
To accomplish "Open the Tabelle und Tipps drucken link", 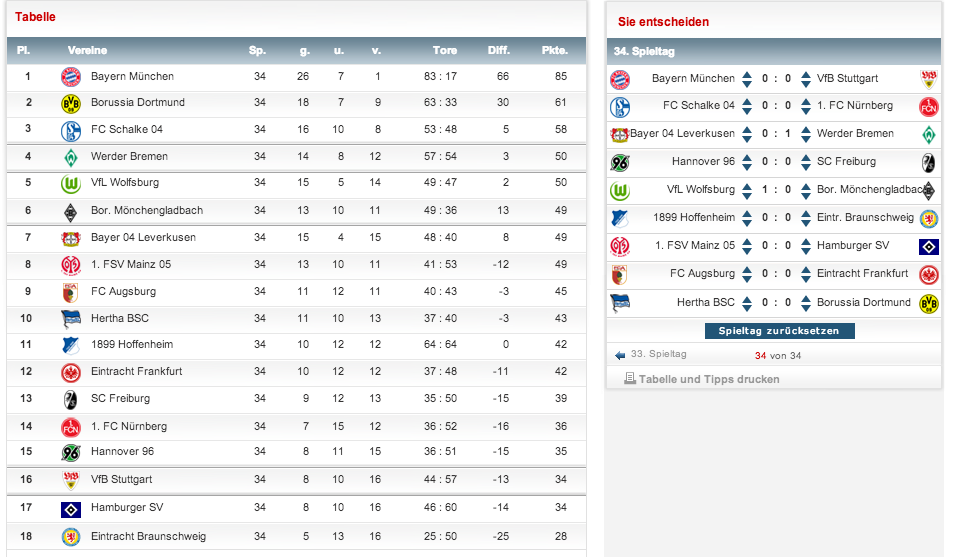I will click(x=709, y=379).
